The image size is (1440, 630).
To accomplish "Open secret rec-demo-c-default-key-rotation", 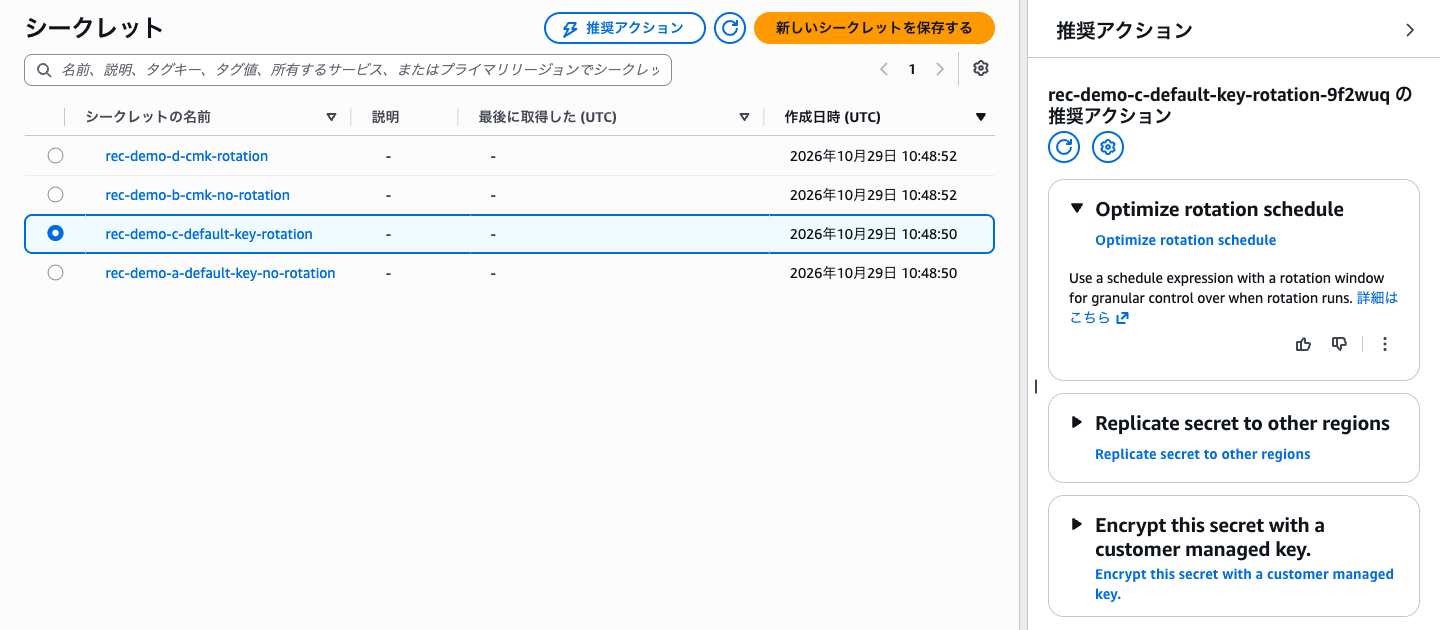I will (209, 234).
